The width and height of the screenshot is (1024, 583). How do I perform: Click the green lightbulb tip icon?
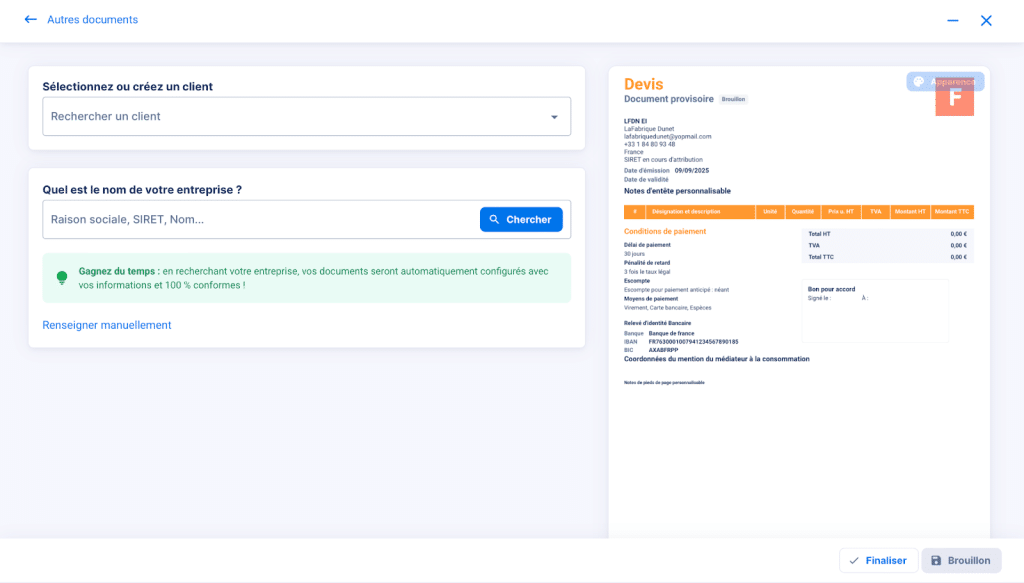tap(62, 277)
